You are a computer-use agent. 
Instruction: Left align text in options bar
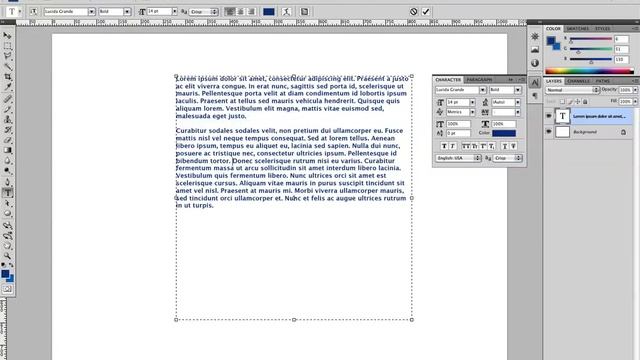(230, 12)
